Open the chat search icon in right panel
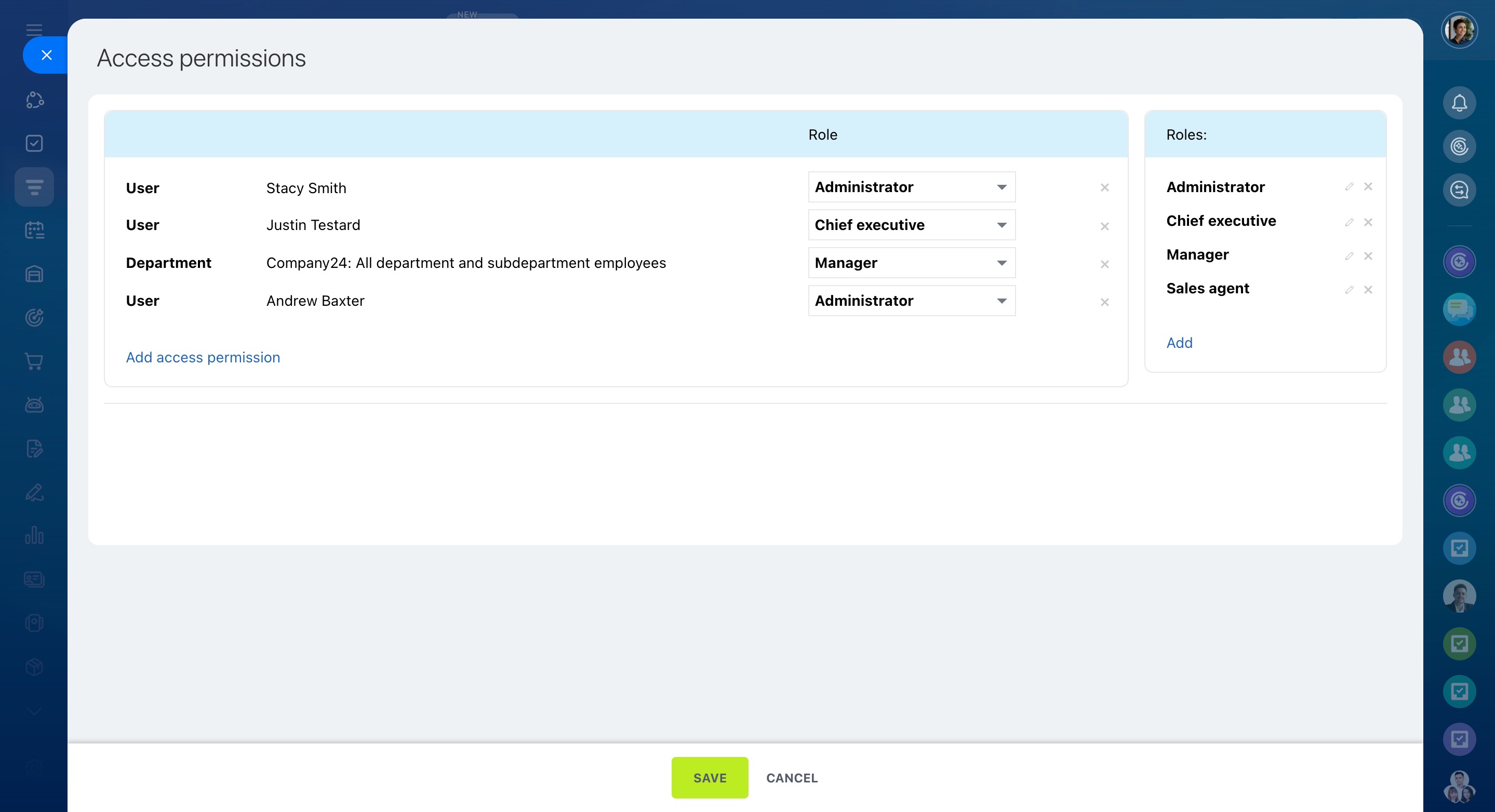 (1459, 190)
